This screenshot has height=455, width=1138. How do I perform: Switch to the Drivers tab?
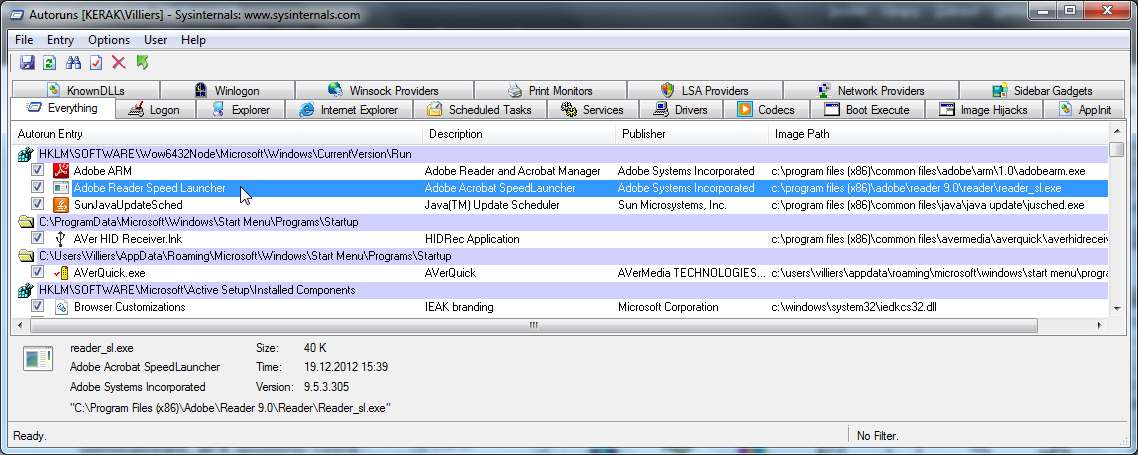coord(681,110)
